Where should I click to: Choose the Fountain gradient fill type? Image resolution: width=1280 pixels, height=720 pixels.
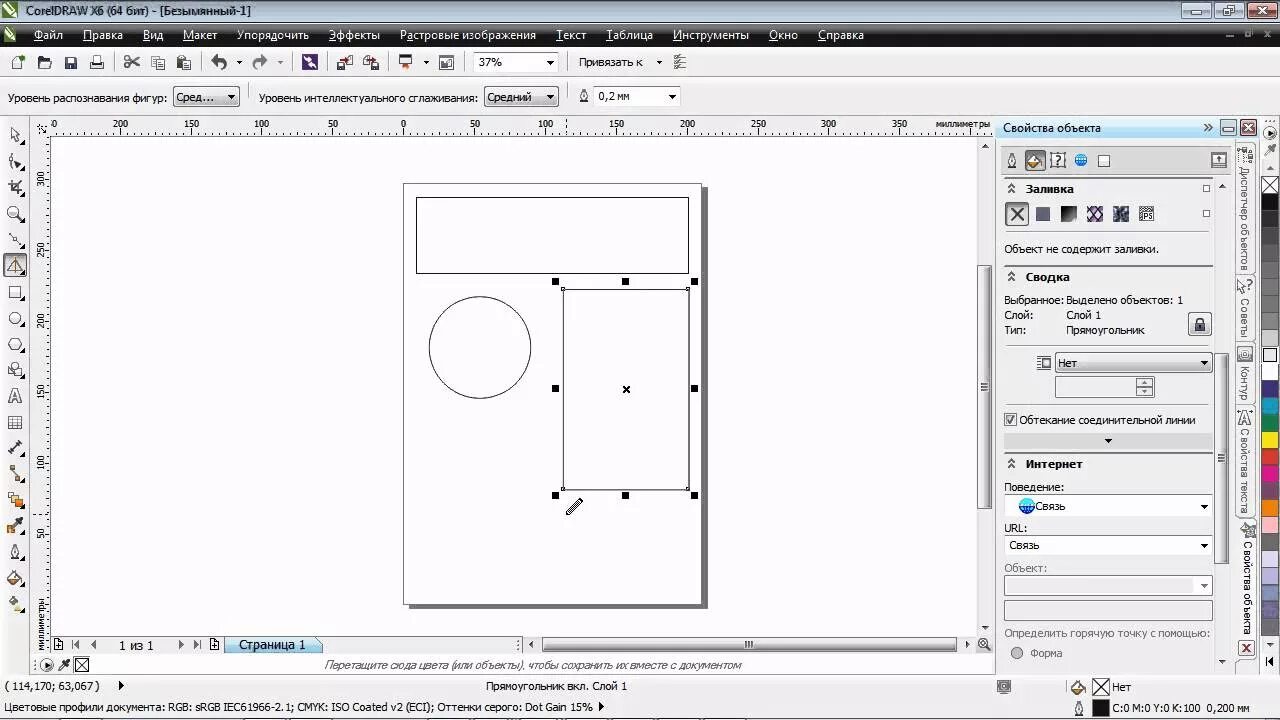click(1069, 214)
